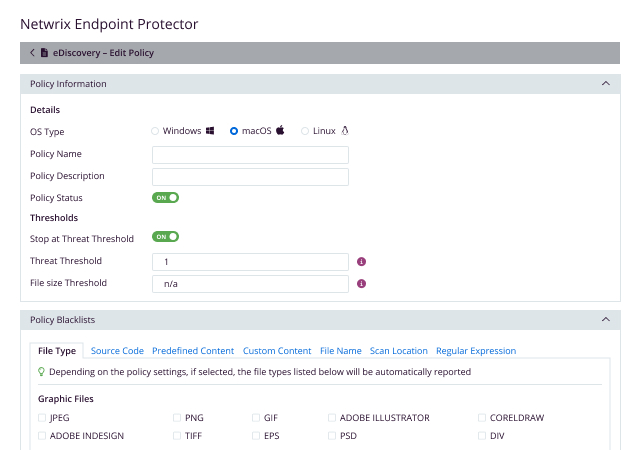Check the TIFF file type box
Viewport: 640px width, 450px height.
[177, 436]
